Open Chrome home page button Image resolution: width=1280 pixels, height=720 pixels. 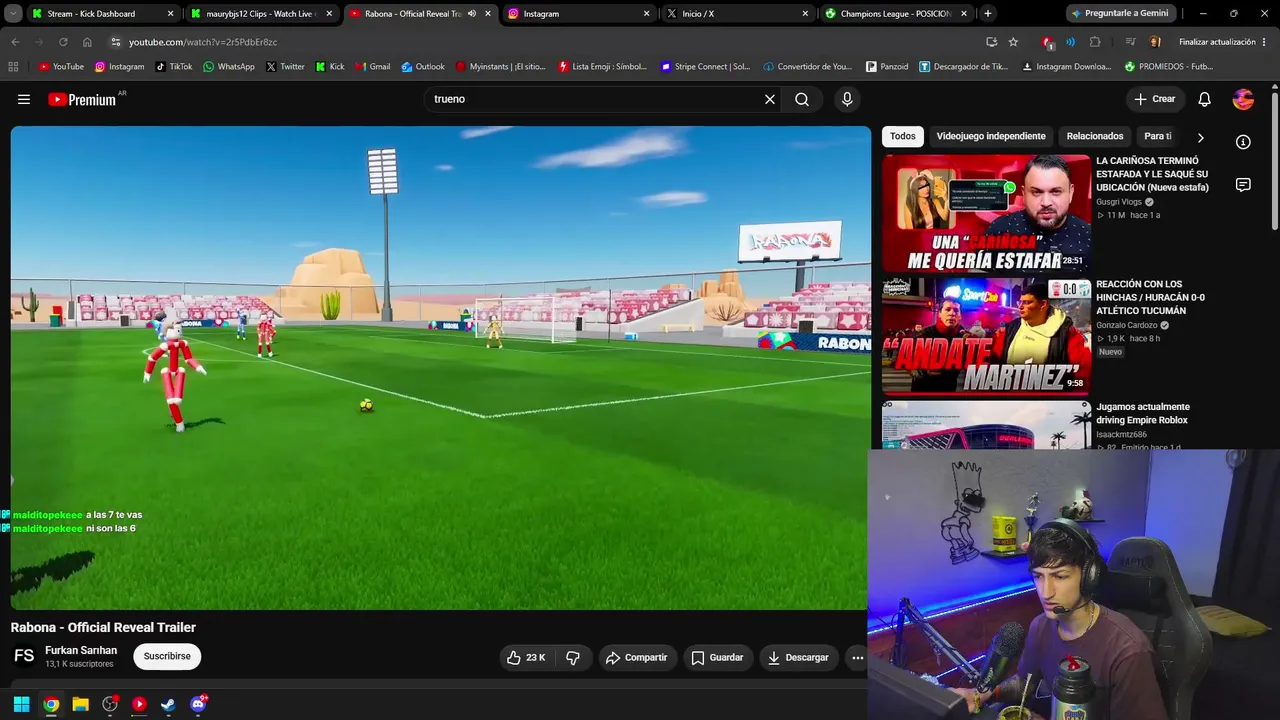[87, 42]
